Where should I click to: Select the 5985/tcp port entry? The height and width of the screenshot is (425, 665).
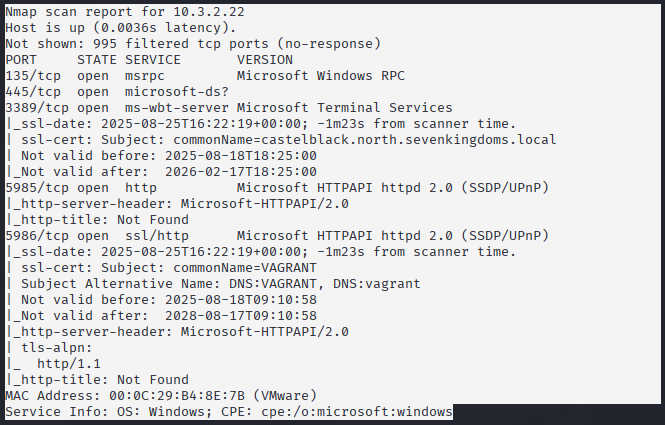37,188
